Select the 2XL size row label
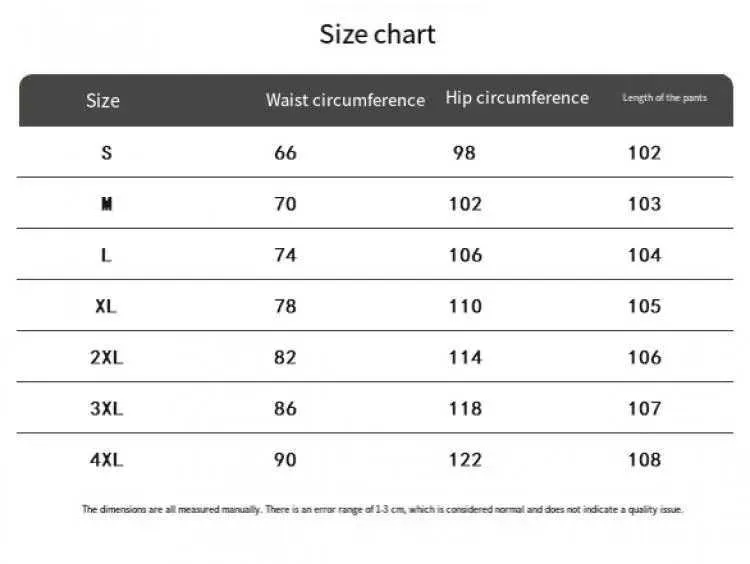750x564 pixels. click(106, 357)
